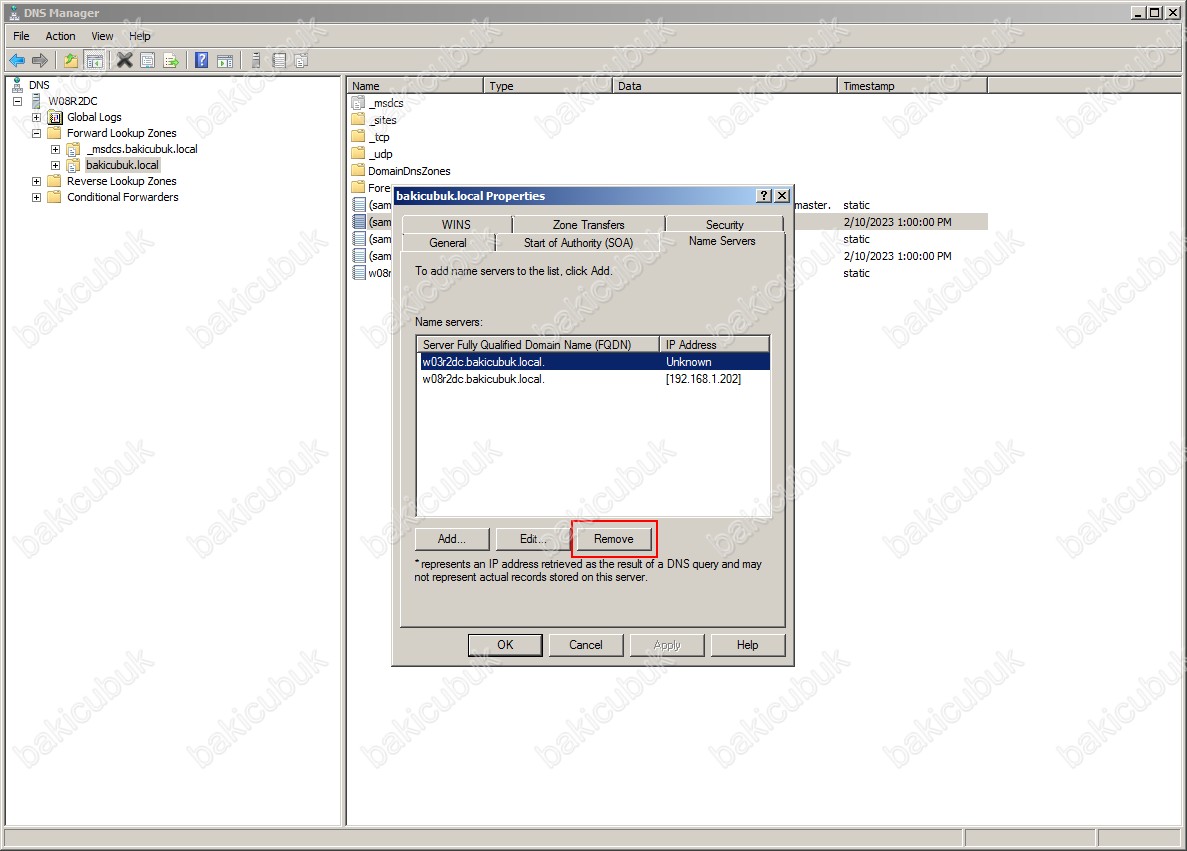This screenshot has width=1187, height=851.
Task: Select _msdcs.bakicubuk.local zone in tree
Action: (x=142, y=149)
